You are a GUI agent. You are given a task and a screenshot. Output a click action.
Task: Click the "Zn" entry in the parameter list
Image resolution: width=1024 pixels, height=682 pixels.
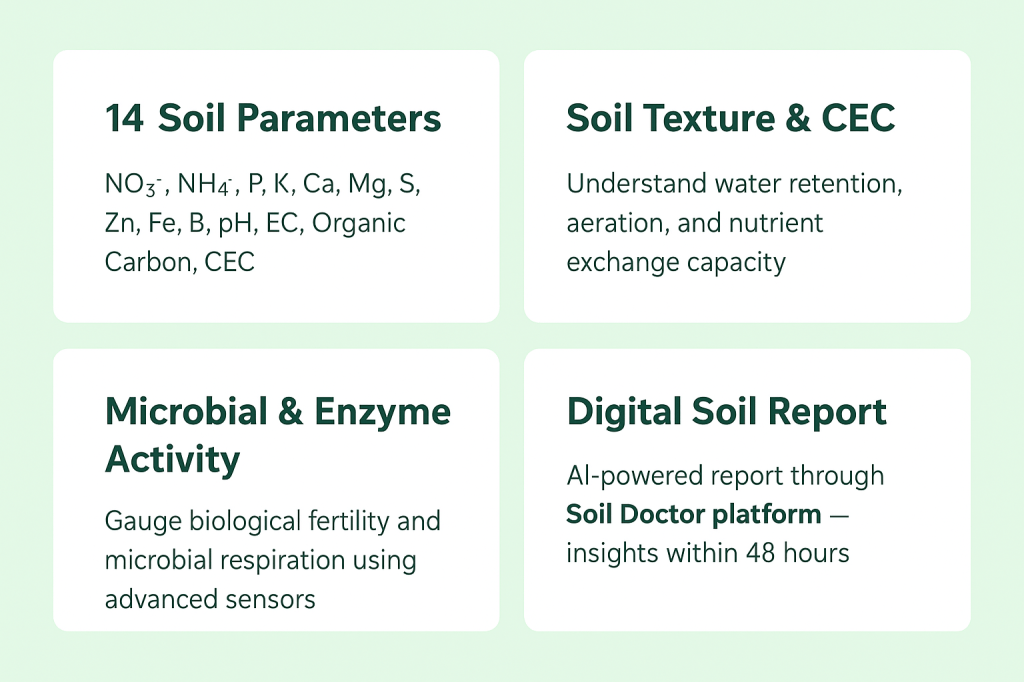click(x=119, y=223)
